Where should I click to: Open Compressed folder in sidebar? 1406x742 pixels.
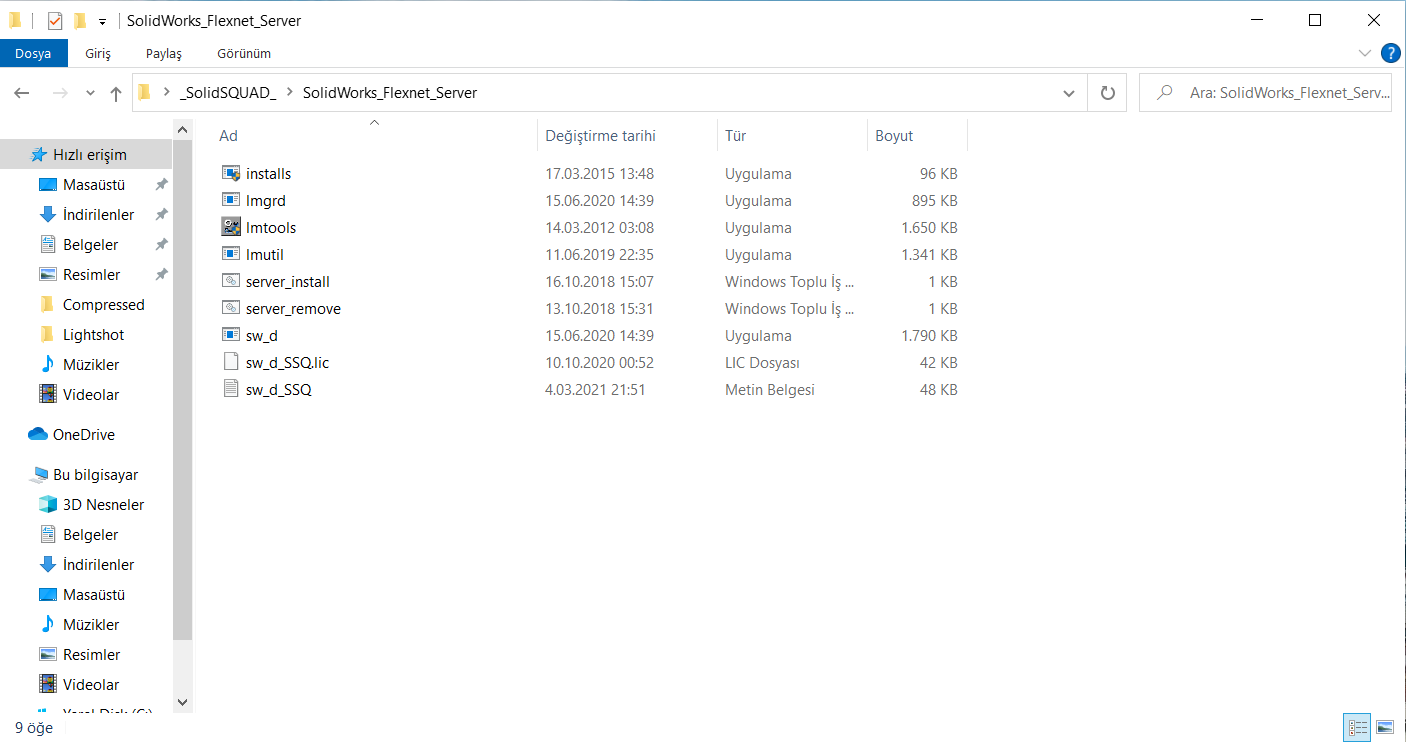coord(91,305)
